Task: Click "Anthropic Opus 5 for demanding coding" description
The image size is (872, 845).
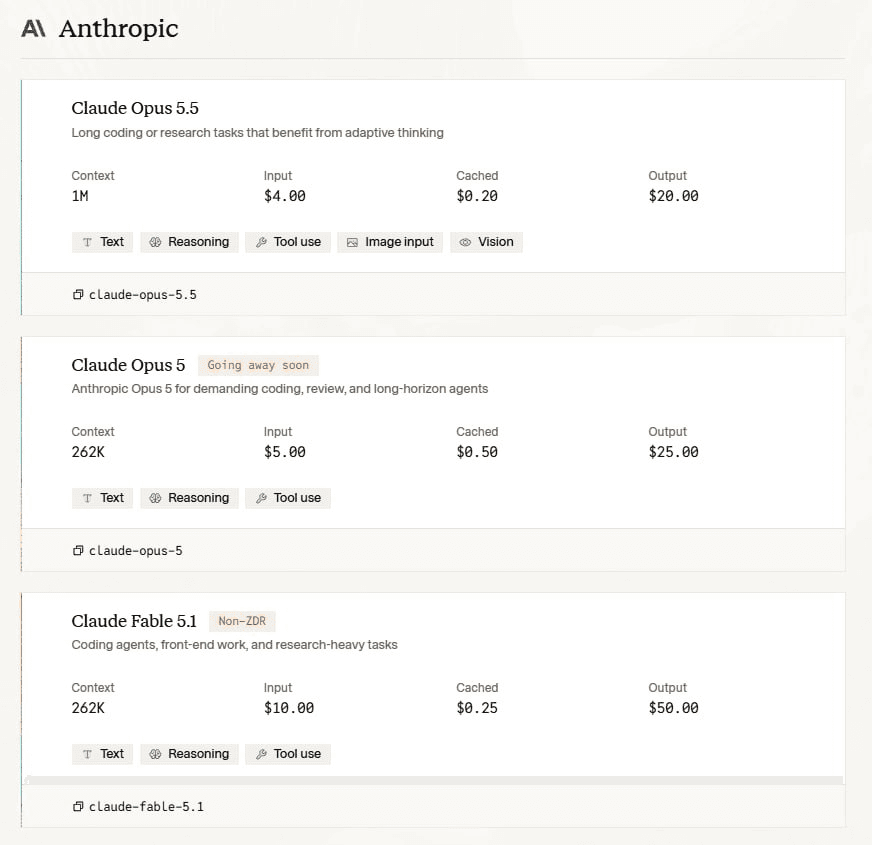Action: [x=280, y=389]
